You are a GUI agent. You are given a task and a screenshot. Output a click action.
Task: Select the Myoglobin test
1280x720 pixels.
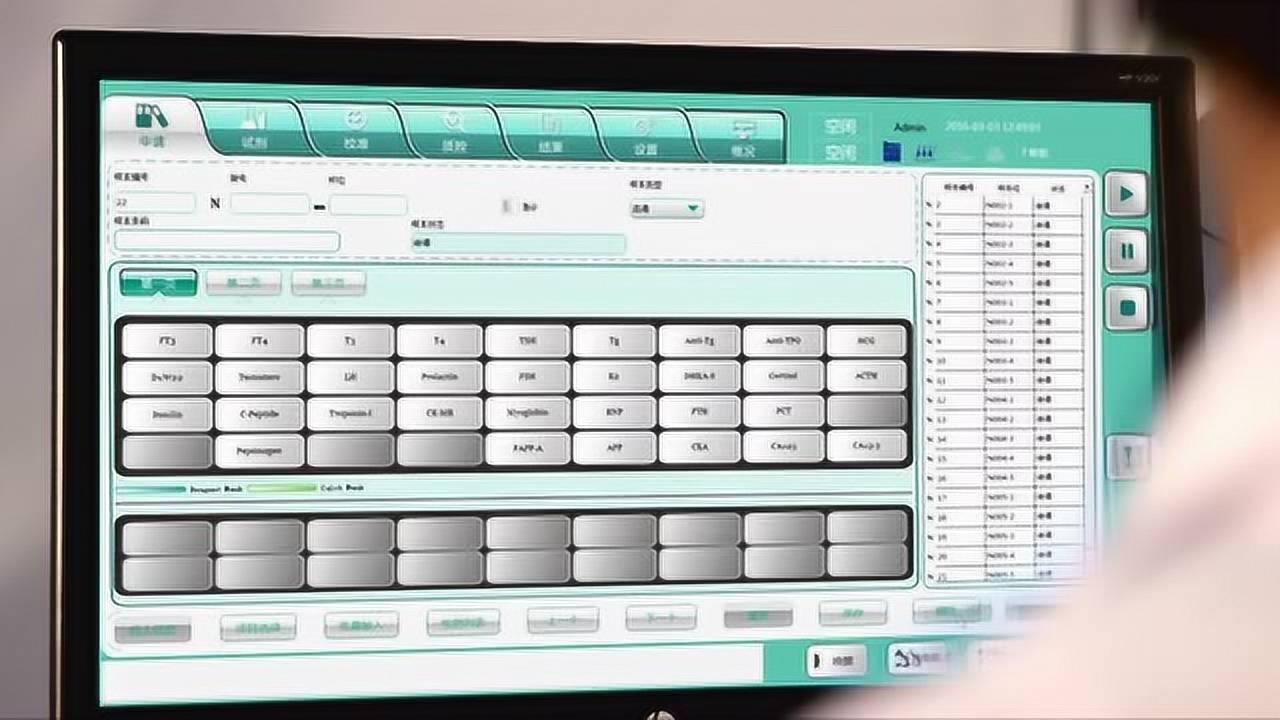point(528,412)
